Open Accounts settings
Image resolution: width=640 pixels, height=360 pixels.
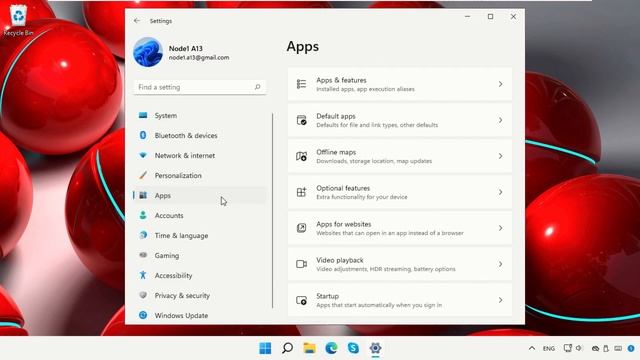[x=200, y=216]
